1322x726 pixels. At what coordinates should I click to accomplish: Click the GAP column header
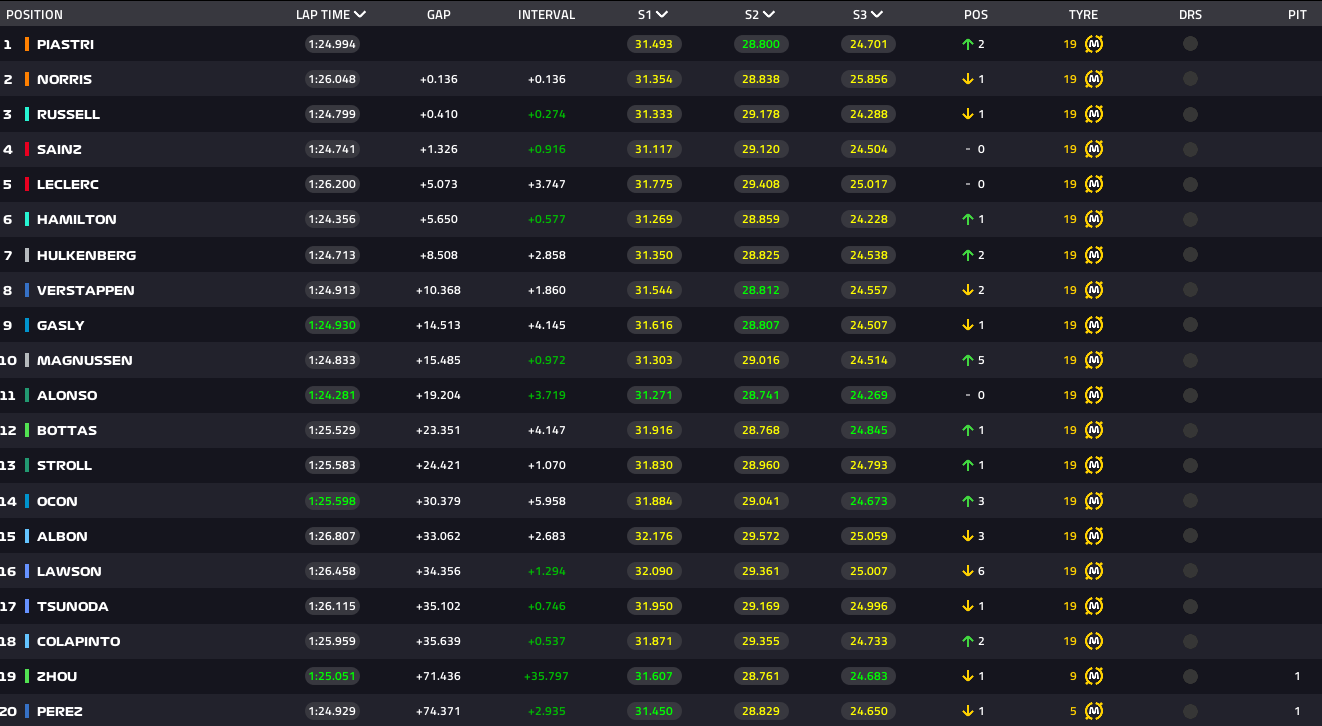click(438, 15)
